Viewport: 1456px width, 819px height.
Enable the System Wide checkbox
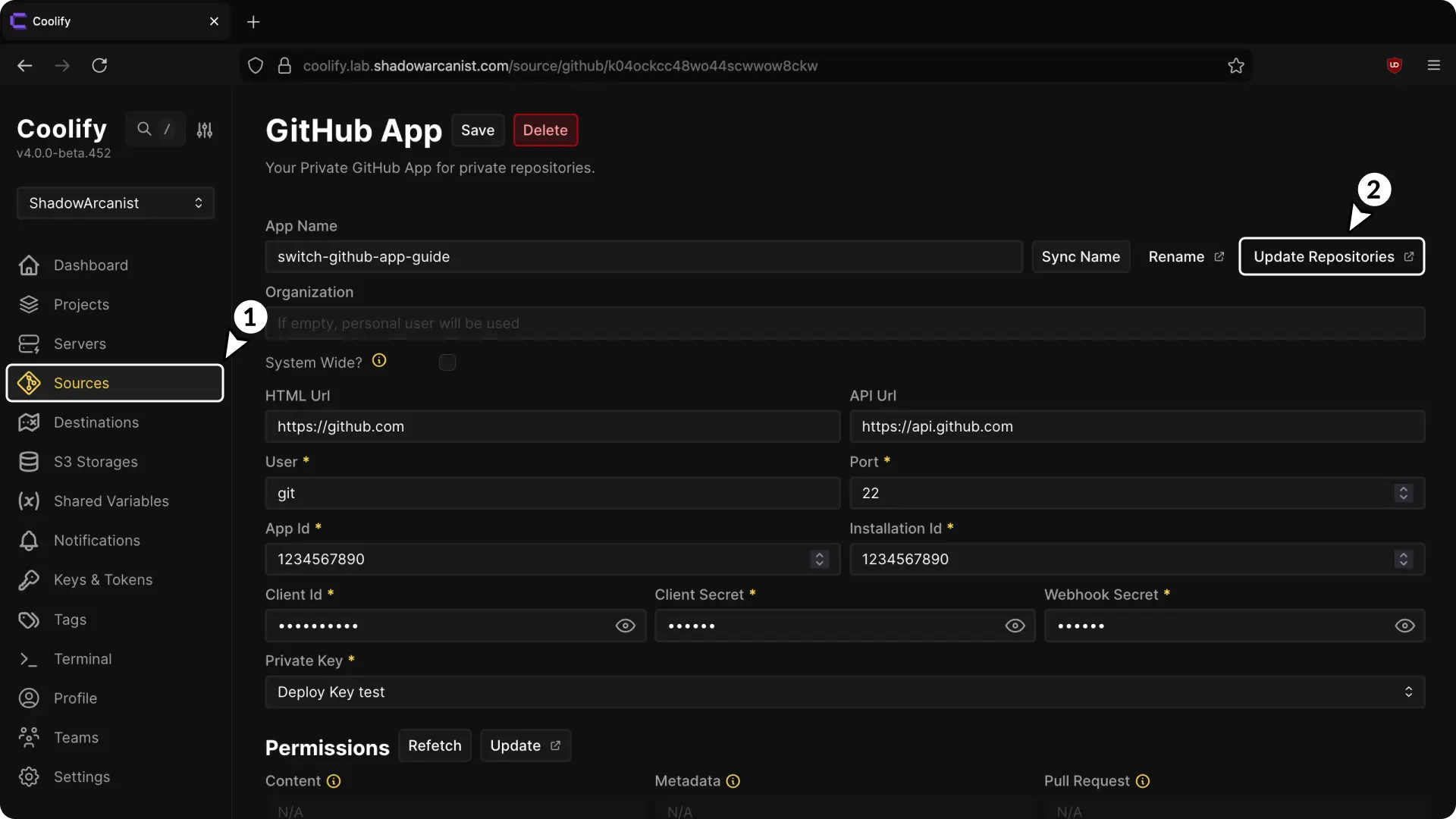pos(447,362)
